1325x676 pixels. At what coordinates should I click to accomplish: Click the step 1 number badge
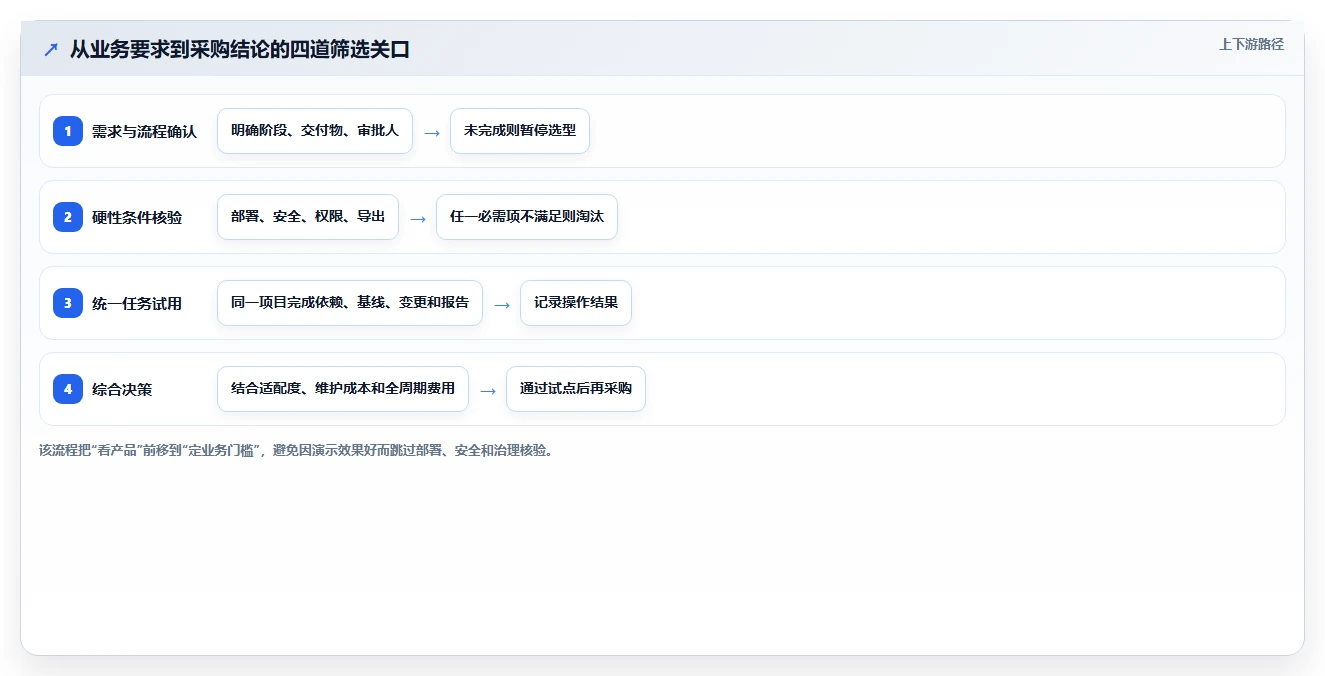coord(68,131)
